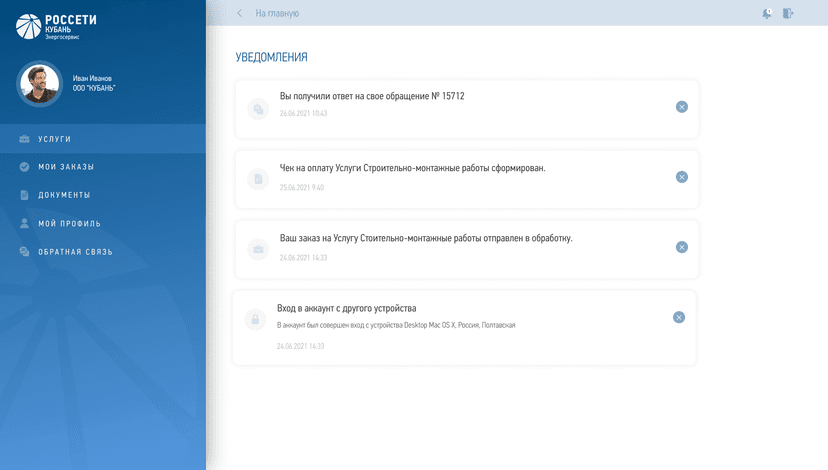Open Ivan Ivanov's profile avatar
Viewport: 828px width, 470px height.
point(40,84)
